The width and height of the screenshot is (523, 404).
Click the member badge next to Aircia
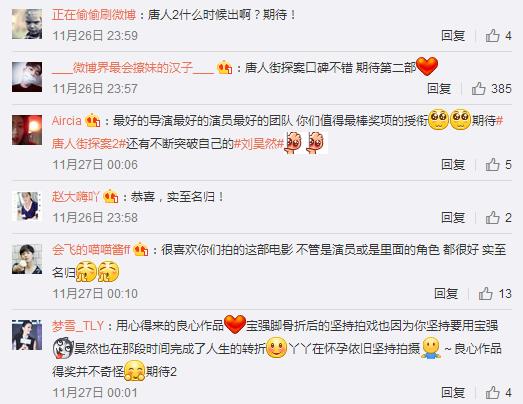click(92, 121)
